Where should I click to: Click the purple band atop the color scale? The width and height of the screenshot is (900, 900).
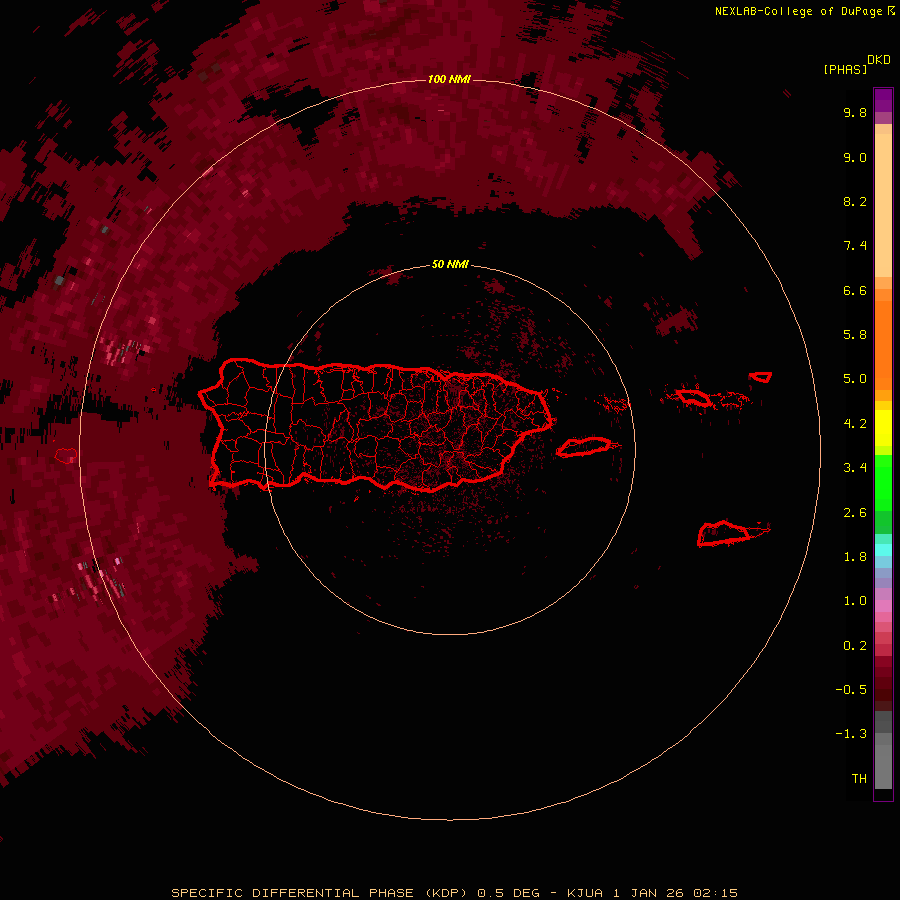coord(883,100)
